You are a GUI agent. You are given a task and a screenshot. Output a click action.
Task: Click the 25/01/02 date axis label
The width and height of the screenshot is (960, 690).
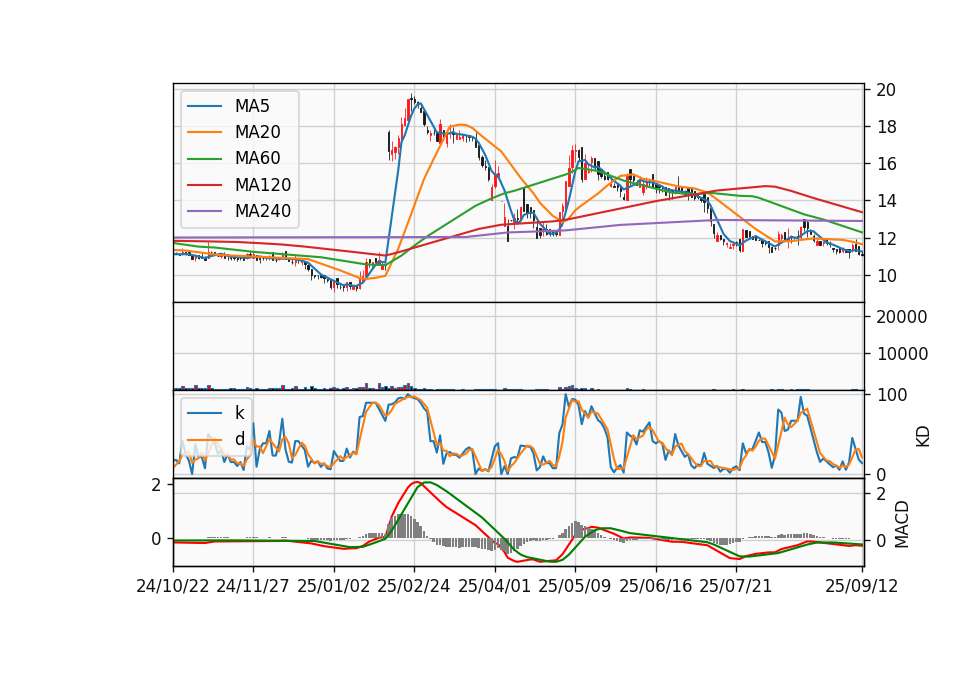point(334,586)
